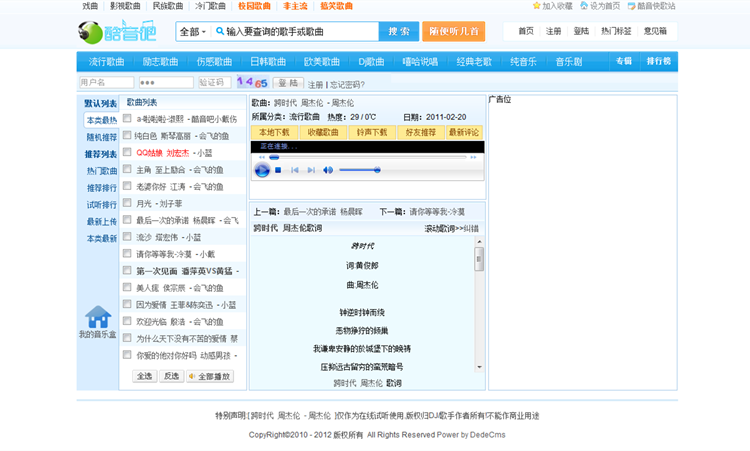The image size is (750, 451).
Task: Open the DJ歌曲 navigation tab
Action: [x=372, y=62]
